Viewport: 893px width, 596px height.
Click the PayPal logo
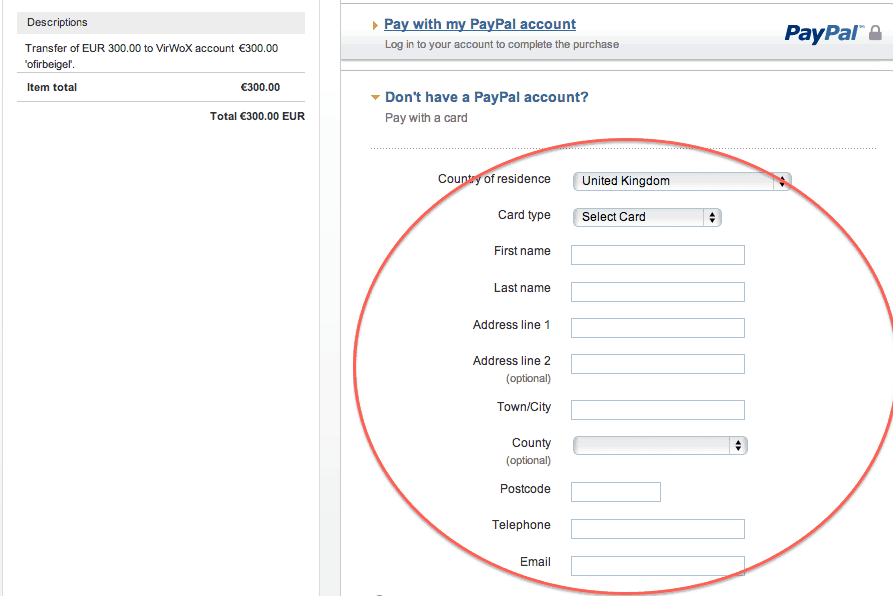[824, 34]
